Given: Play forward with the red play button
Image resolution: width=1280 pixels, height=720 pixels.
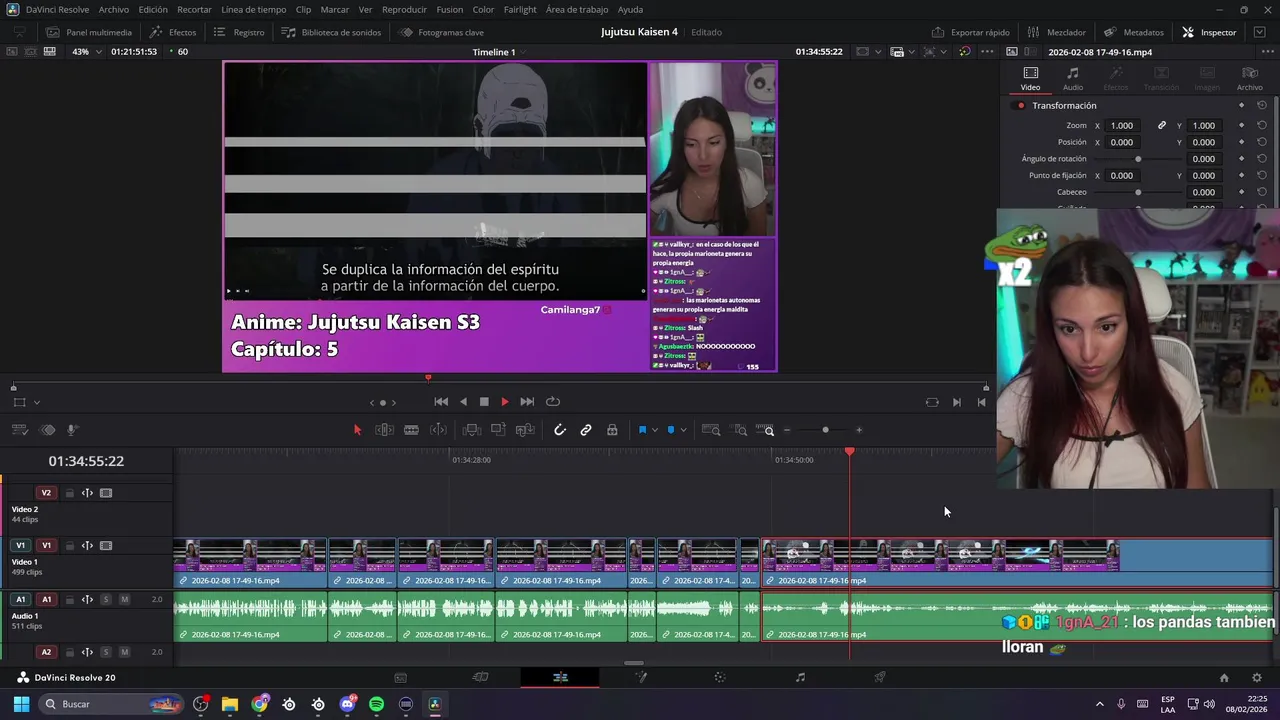Looking at the screenshot, I should pyautogui.click(x=504, y=402).
